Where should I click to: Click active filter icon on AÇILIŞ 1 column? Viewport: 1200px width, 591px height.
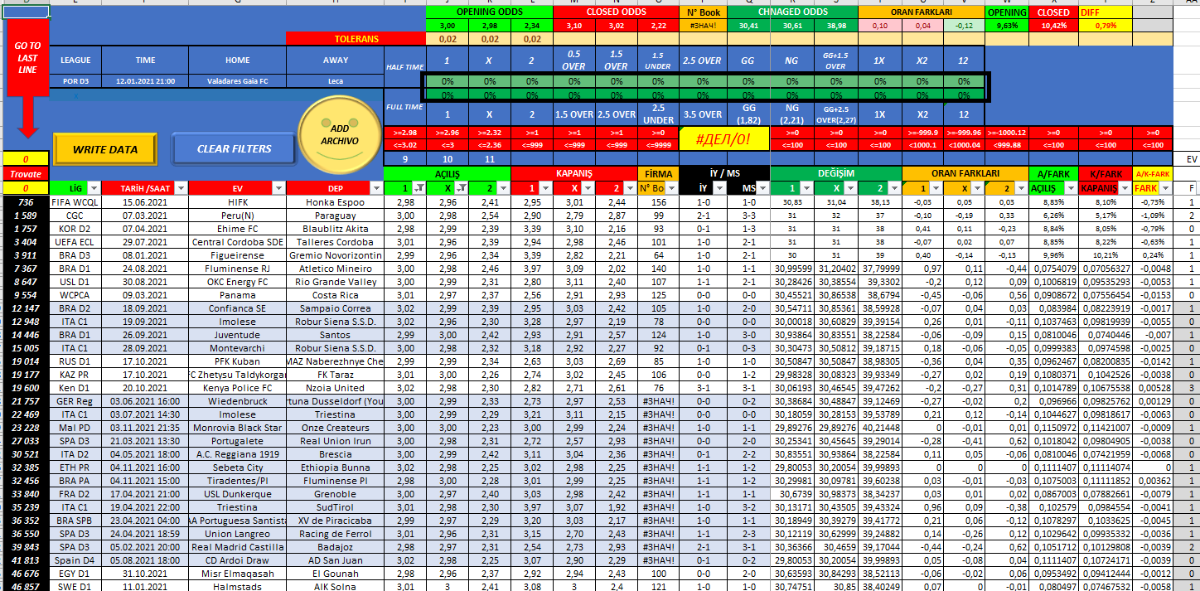[416, 188]
